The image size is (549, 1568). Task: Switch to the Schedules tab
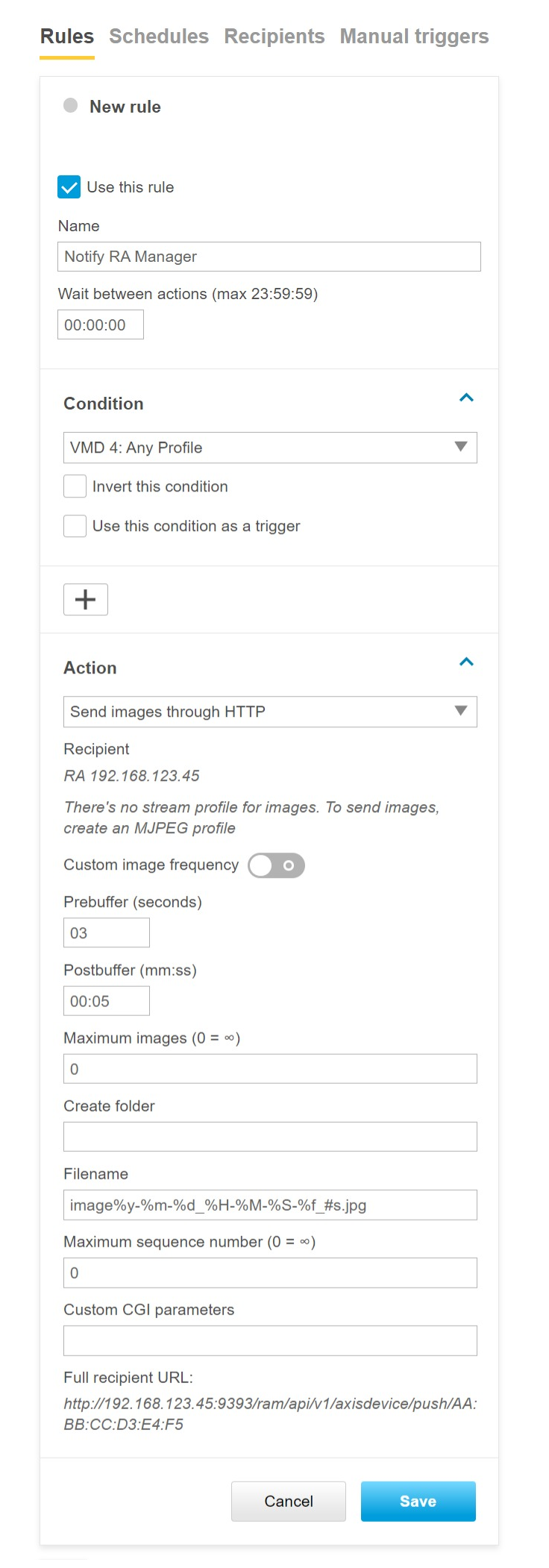click(x=159, y=37)
